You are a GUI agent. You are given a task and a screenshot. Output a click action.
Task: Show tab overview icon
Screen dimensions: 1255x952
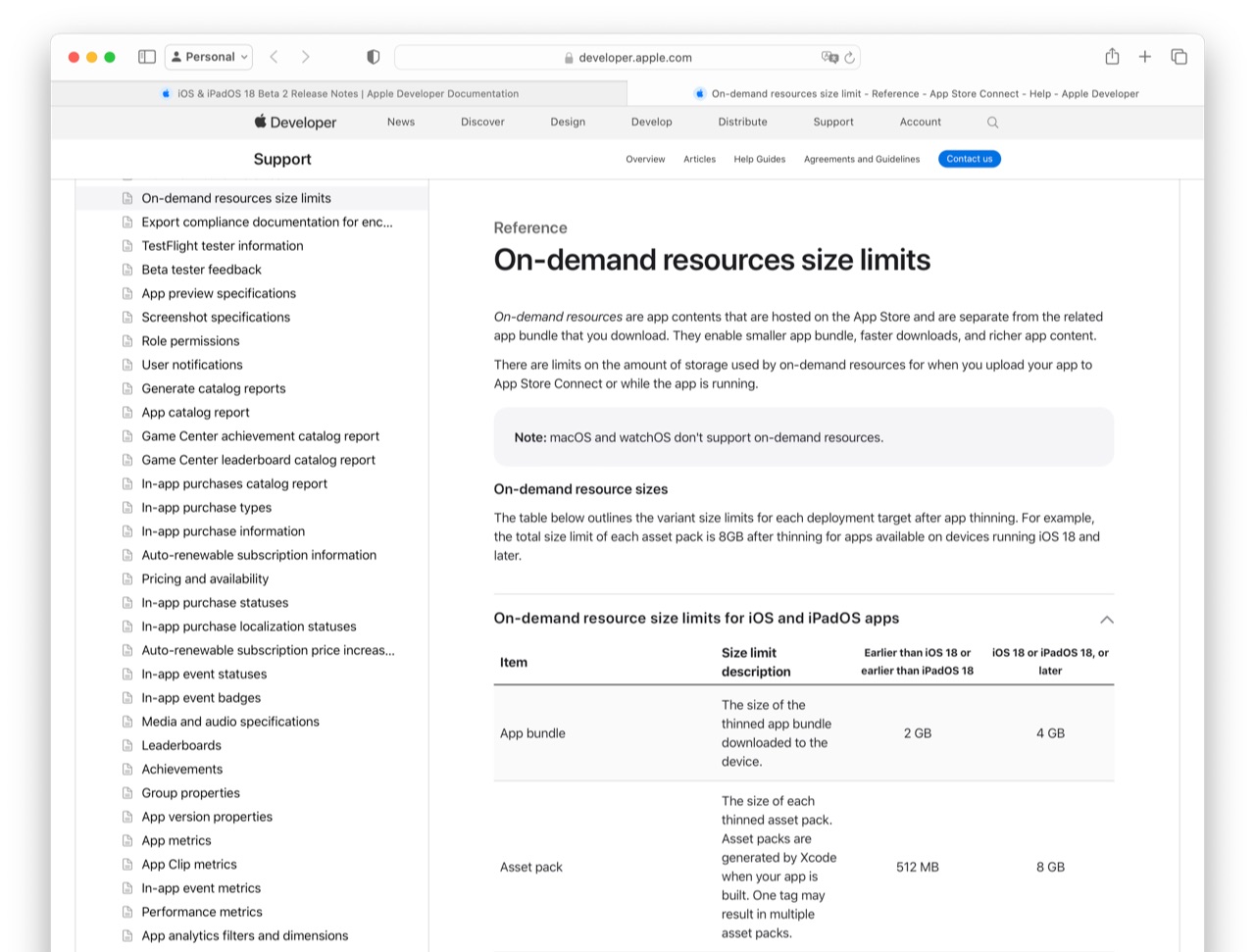(x=1180, y=57)
